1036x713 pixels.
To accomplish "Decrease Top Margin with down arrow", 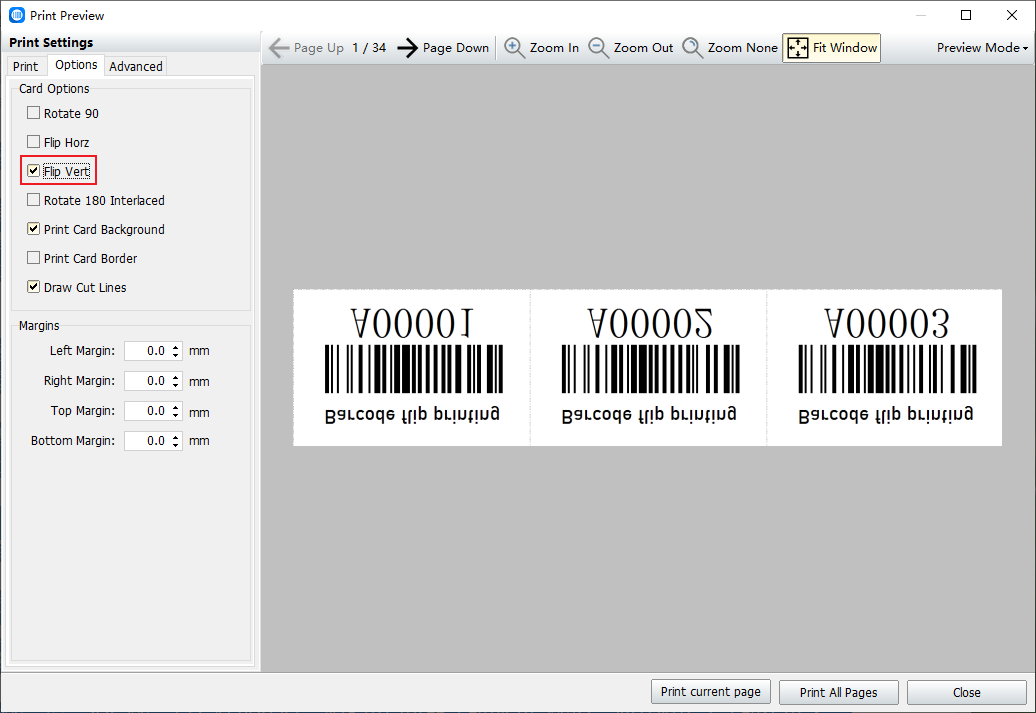I will pyautogui.click(x=176, y=416).
